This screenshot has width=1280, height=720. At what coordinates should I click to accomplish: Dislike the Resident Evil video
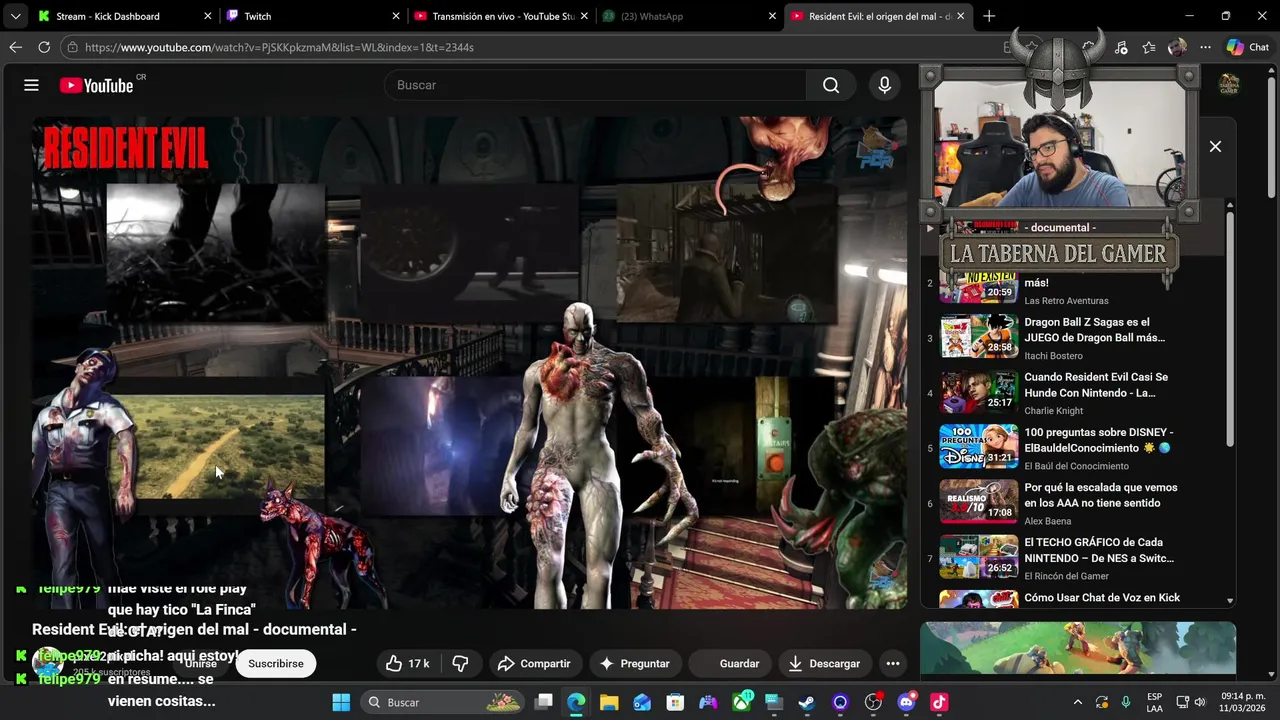tap(460, 663)
